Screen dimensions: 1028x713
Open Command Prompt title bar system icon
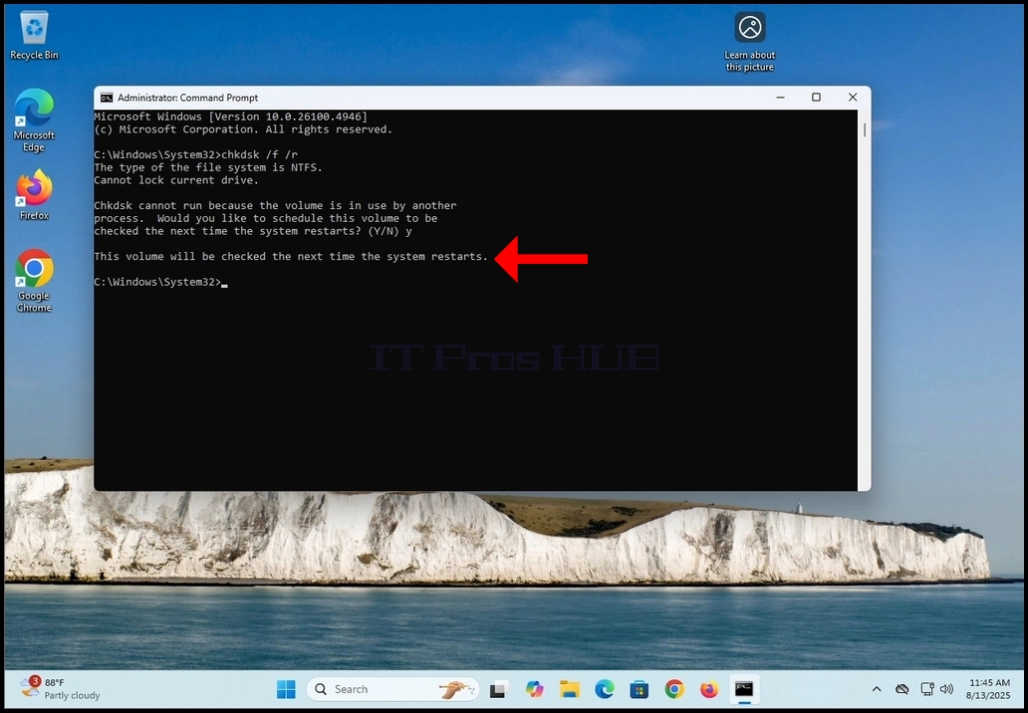pos(106,98)
